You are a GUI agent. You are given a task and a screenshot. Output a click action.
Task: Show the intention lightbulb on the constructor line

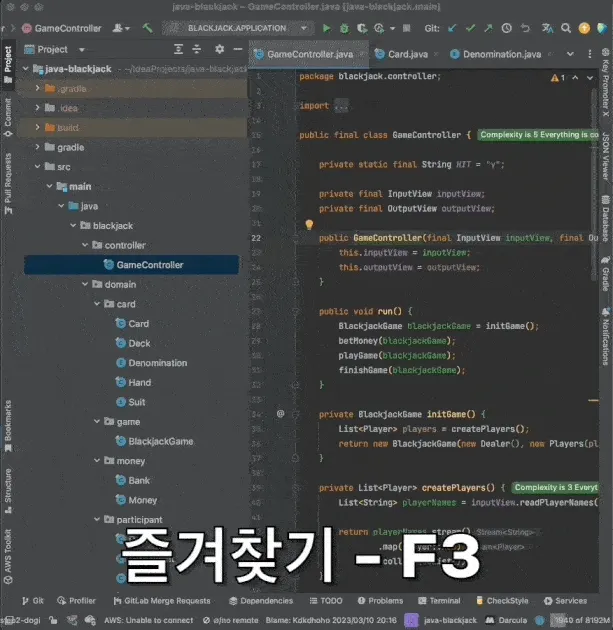309,224
